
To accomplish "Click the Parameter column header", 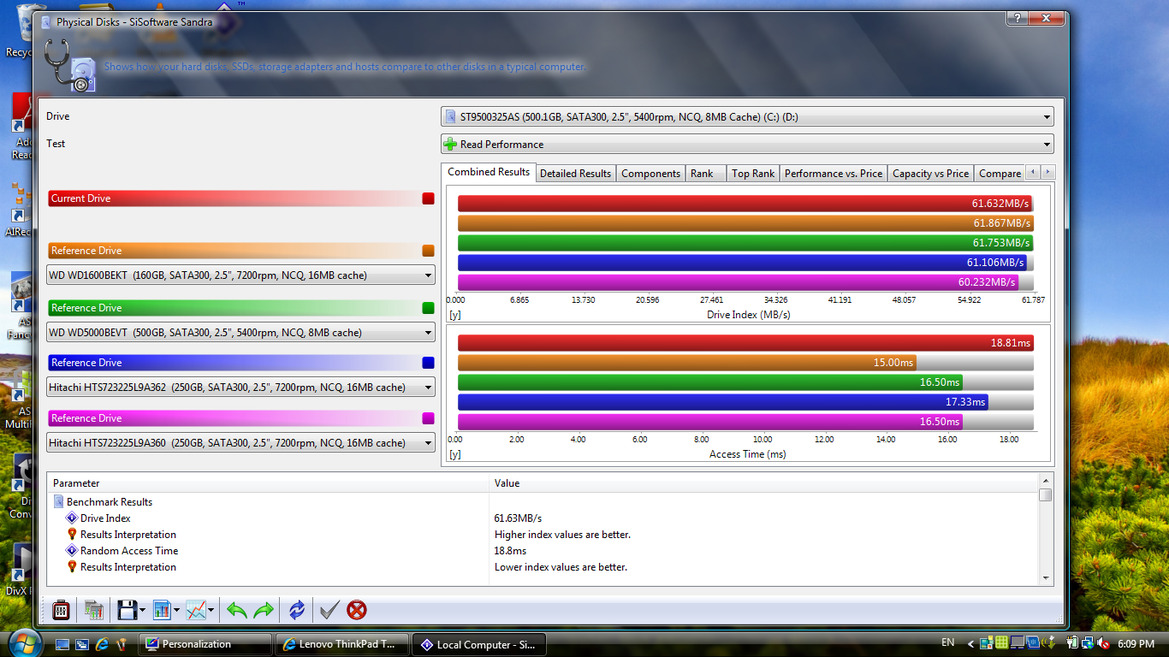I will point(268,483).
